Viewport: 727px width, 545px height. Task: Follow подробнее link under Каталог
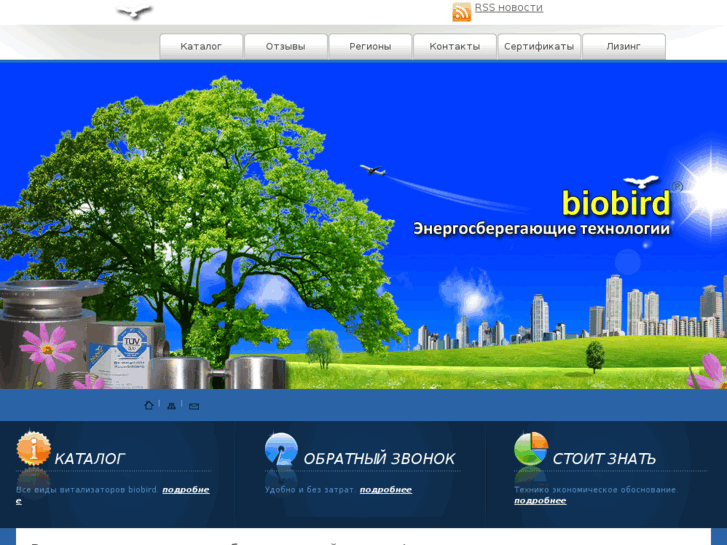pyautogui.click(x=185, y=490)
